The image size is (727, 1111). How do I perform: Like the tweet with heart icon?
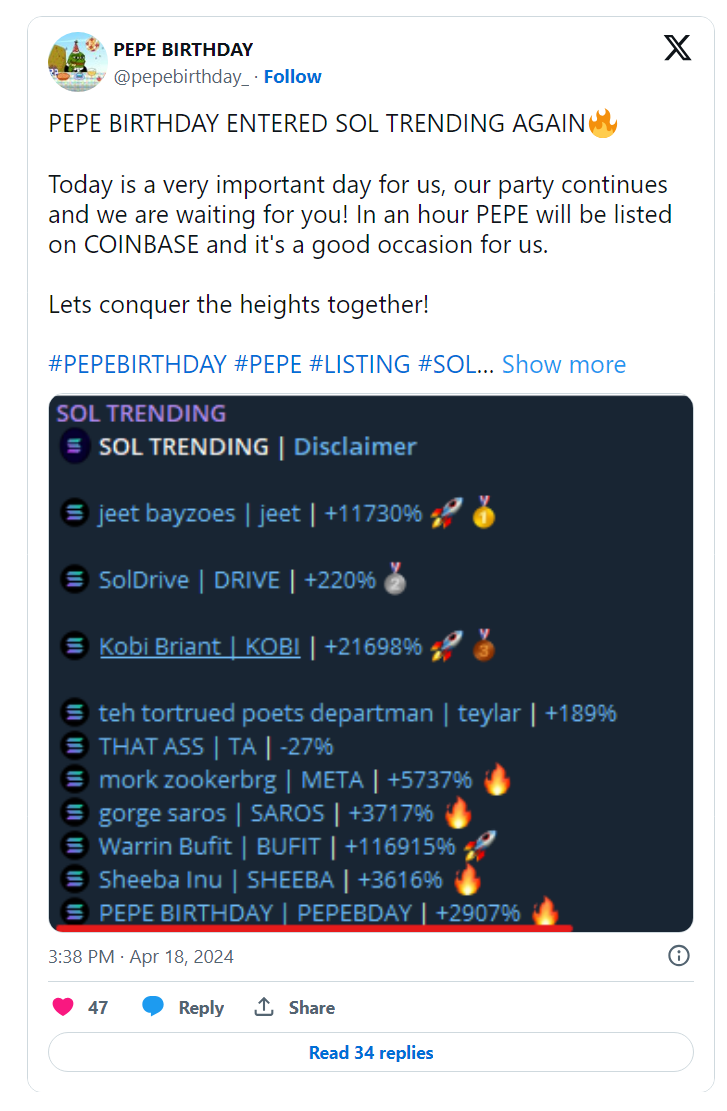(63, 1007)
